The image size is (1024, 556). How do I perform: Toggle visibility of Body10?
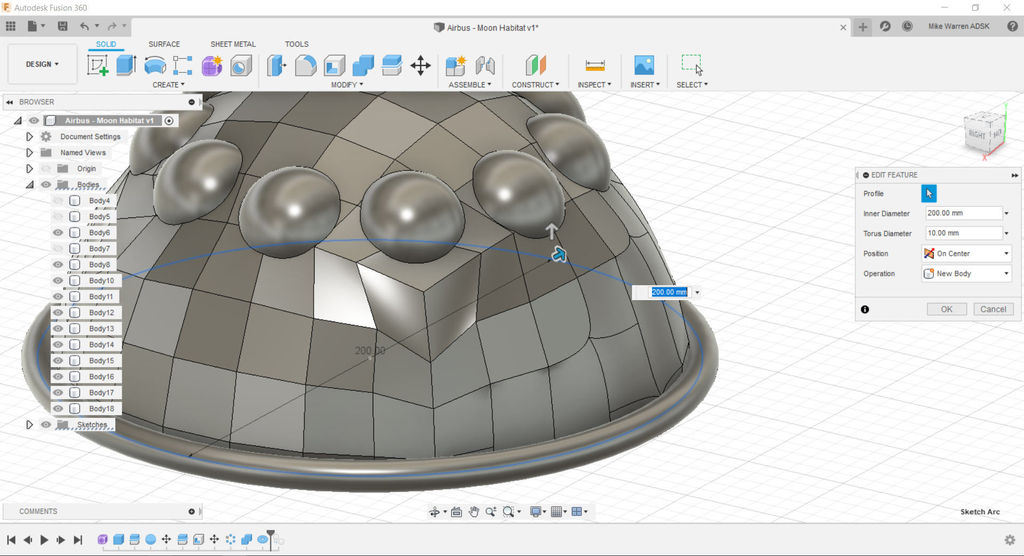[58, 280]
